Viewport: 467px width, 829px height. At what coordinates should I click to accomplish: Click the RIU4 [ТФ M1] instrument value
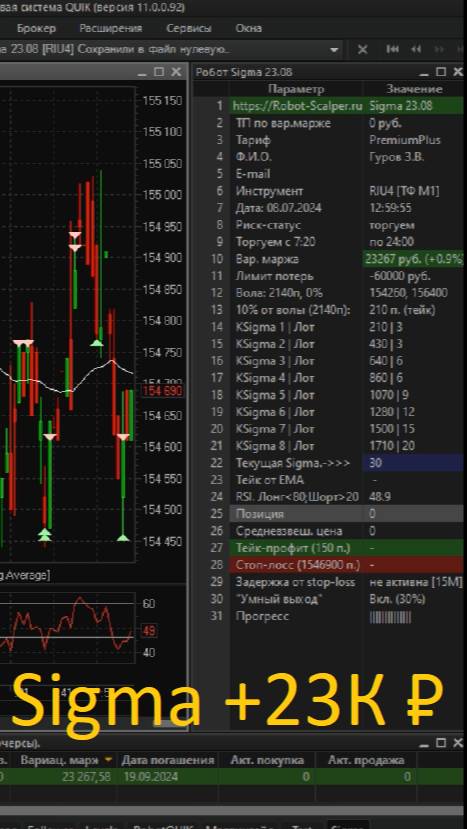tap(404, 191)
